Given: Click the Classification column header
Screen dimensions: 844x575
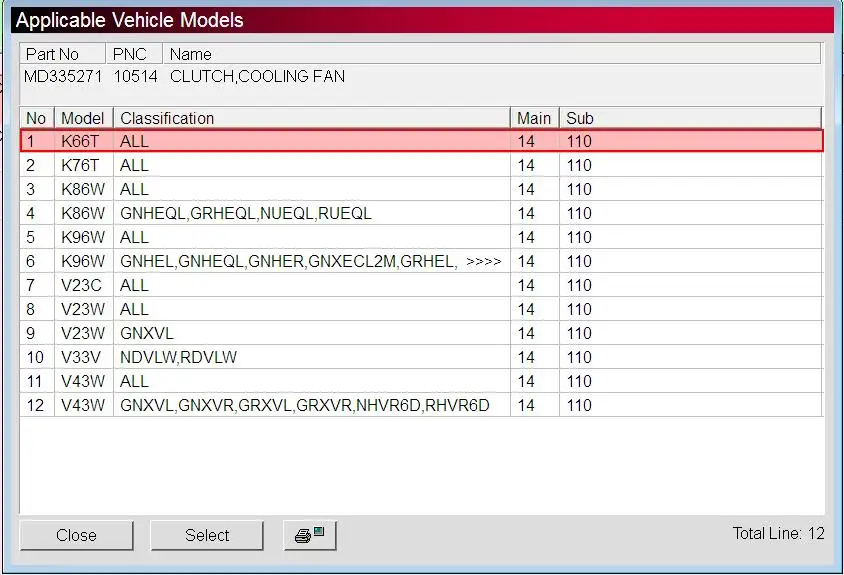Looking at the screenshot, I should pos(312,118).
